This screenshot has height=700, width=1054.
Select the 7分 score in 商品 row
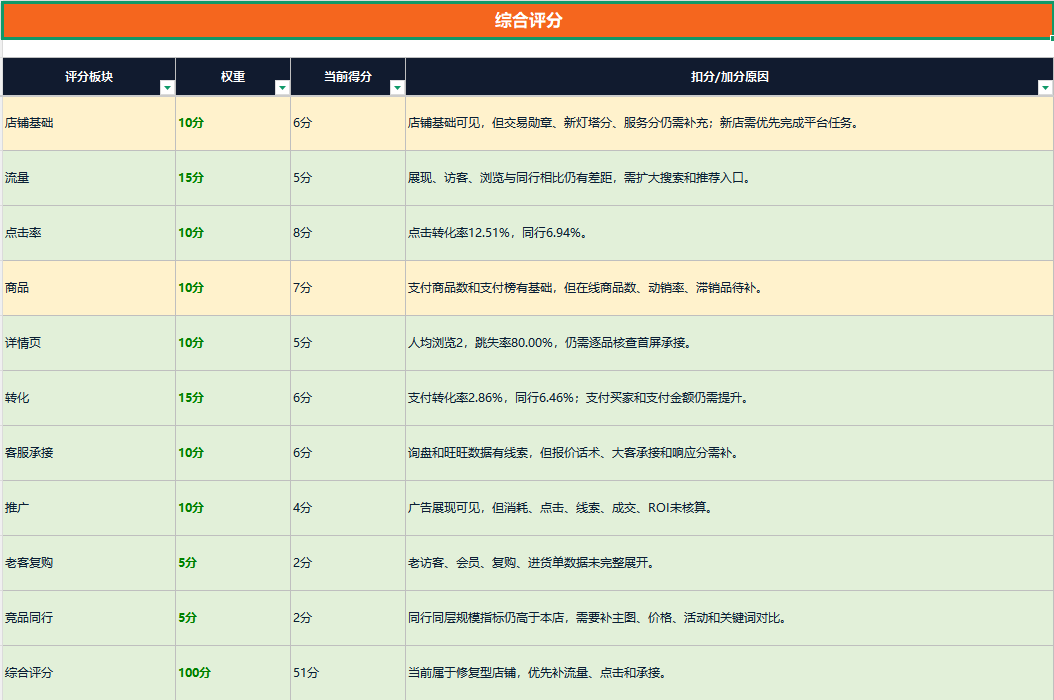[348, 288]
